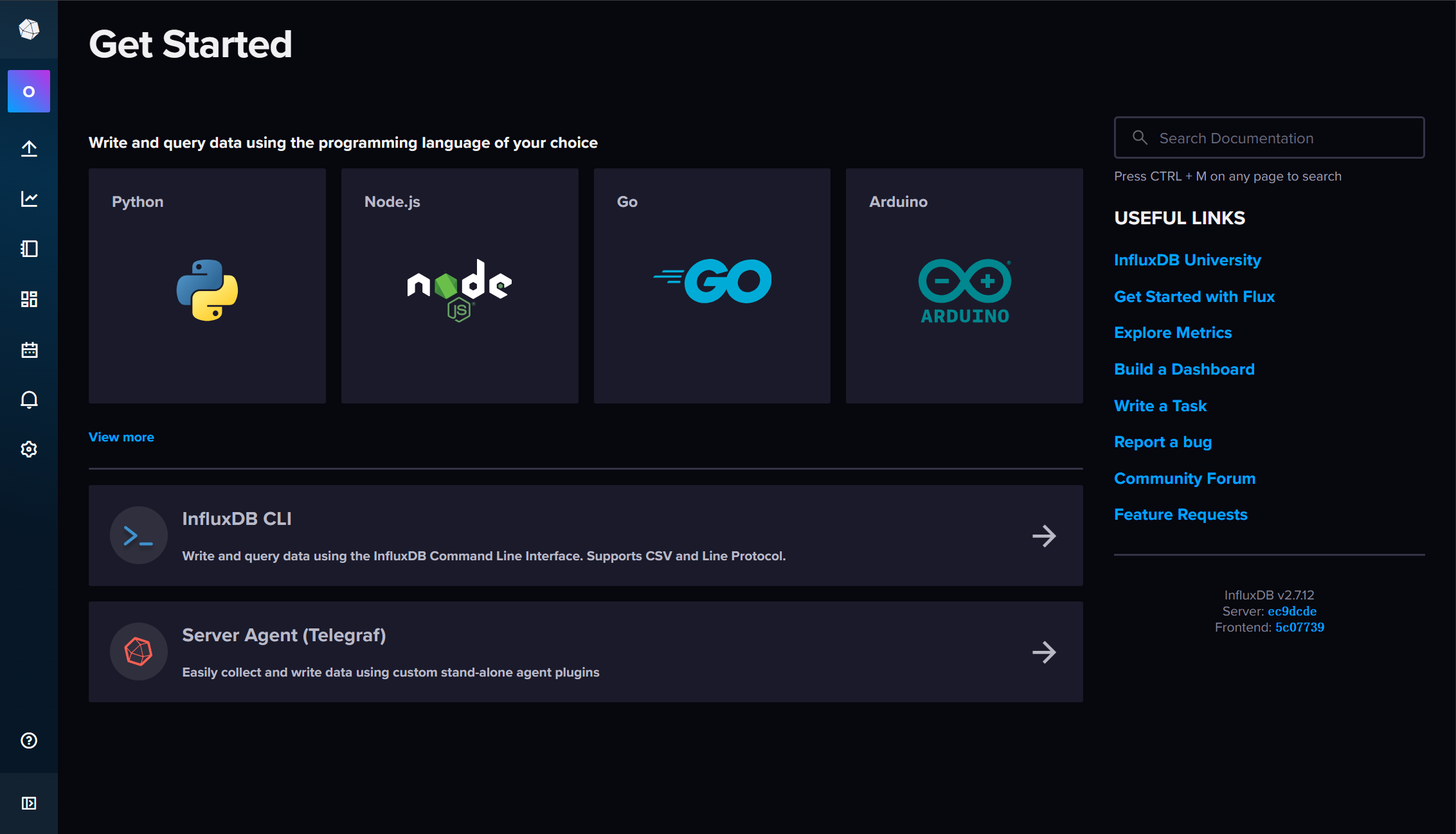Open Data Explorer graph icon
1456x834 pixels.
pyautogui.click(x=29, y=199)
